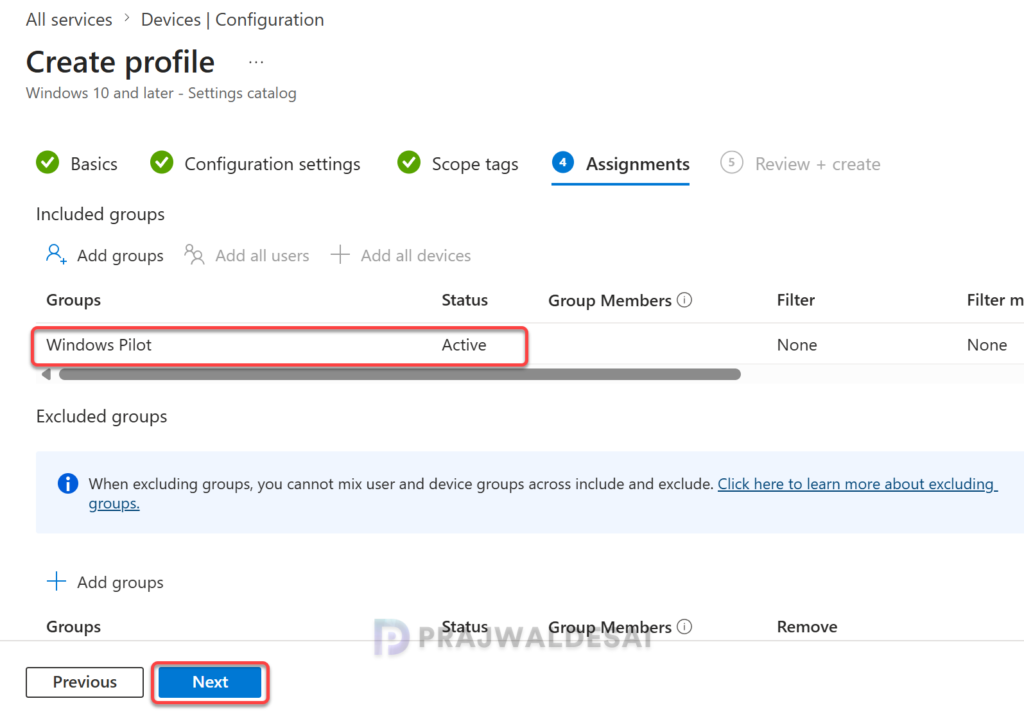The height and width of the screenshot is (719, 1024).
Task: Click the Add groups person icon under Included groups
Action: click(56, 254)
